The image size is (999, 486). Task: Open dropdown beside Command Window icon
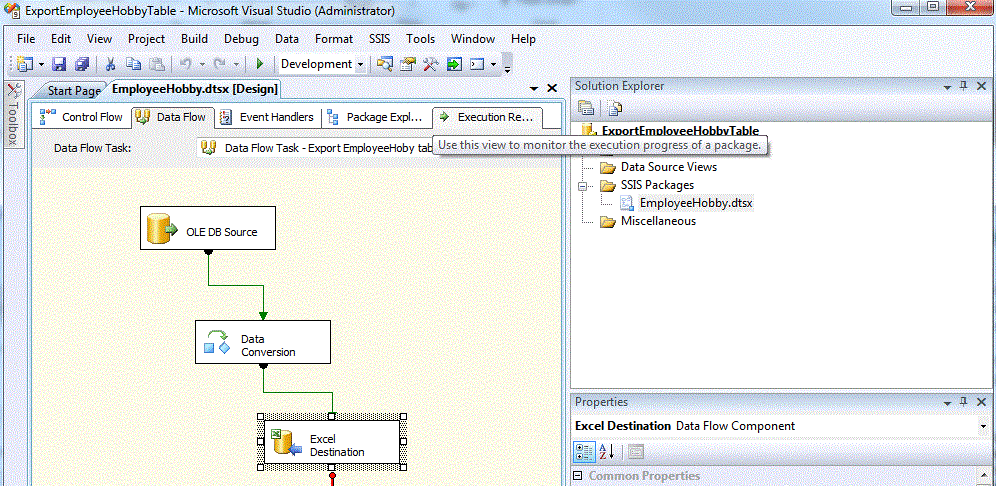(x=493, y=64)
